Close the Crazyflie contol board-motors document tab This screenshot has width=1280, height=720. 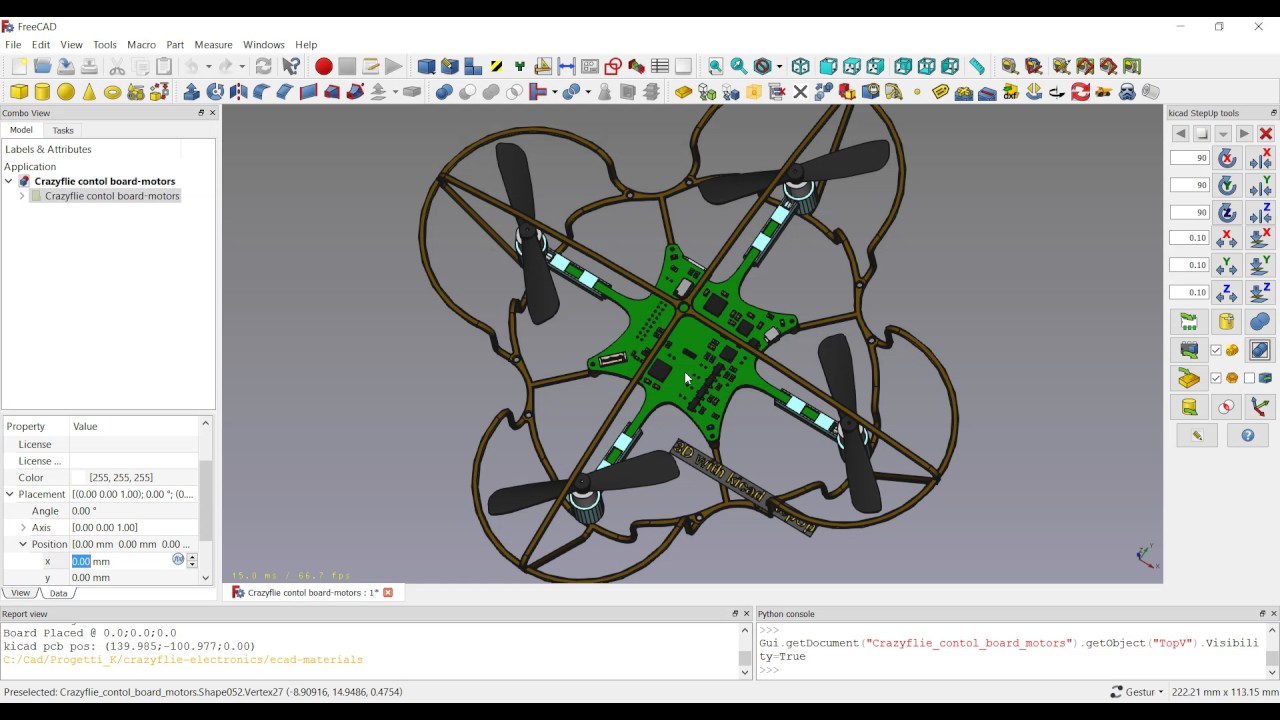click(x=388, y=593)
